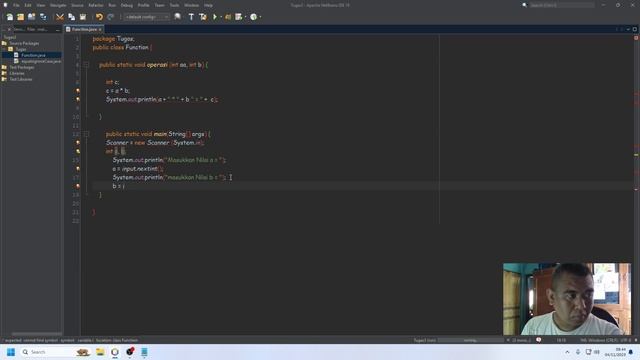Click notifications icon in status bar
This screenshot has width=640, height=360.
tap(538, 340)
